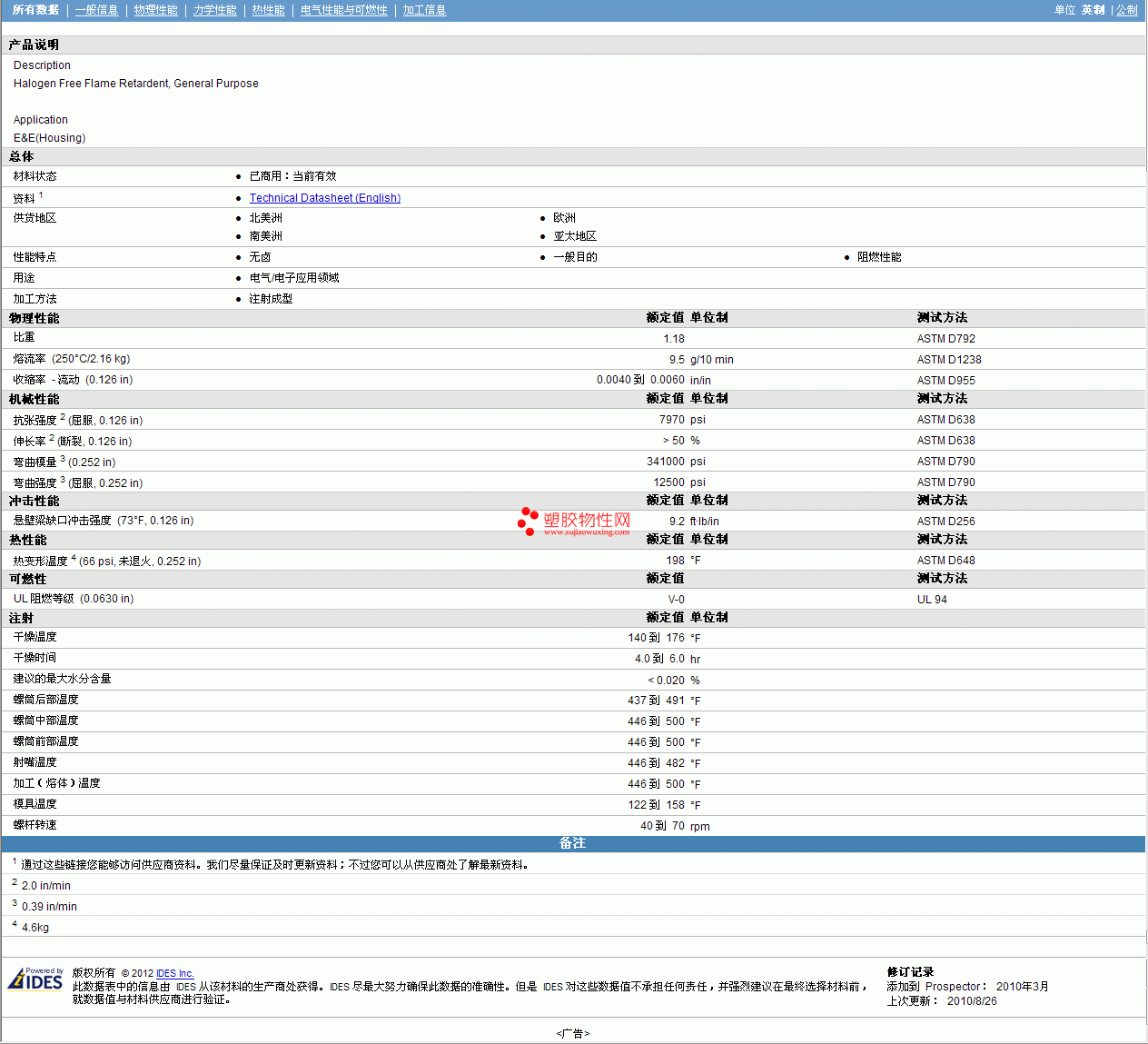Viewport: 1148px width, 1044px height.
Task: Click the V-0 flammability rating
Action: coord(677,600)
